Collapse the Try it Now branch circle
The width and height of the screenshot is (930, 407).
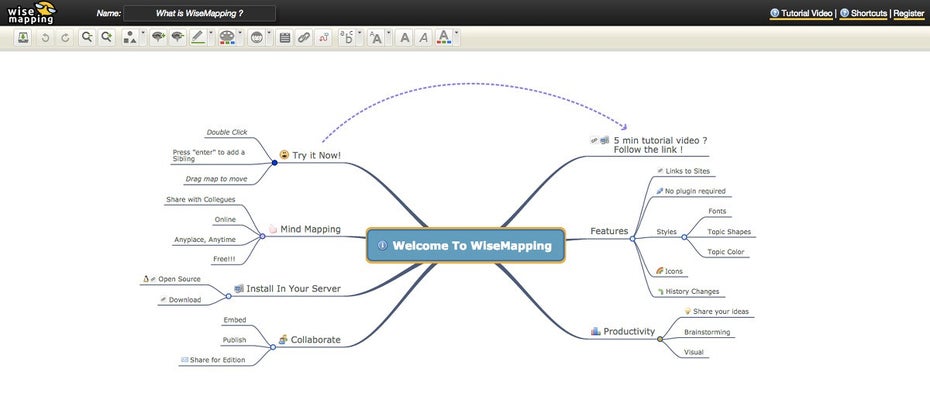pos(275,163)
